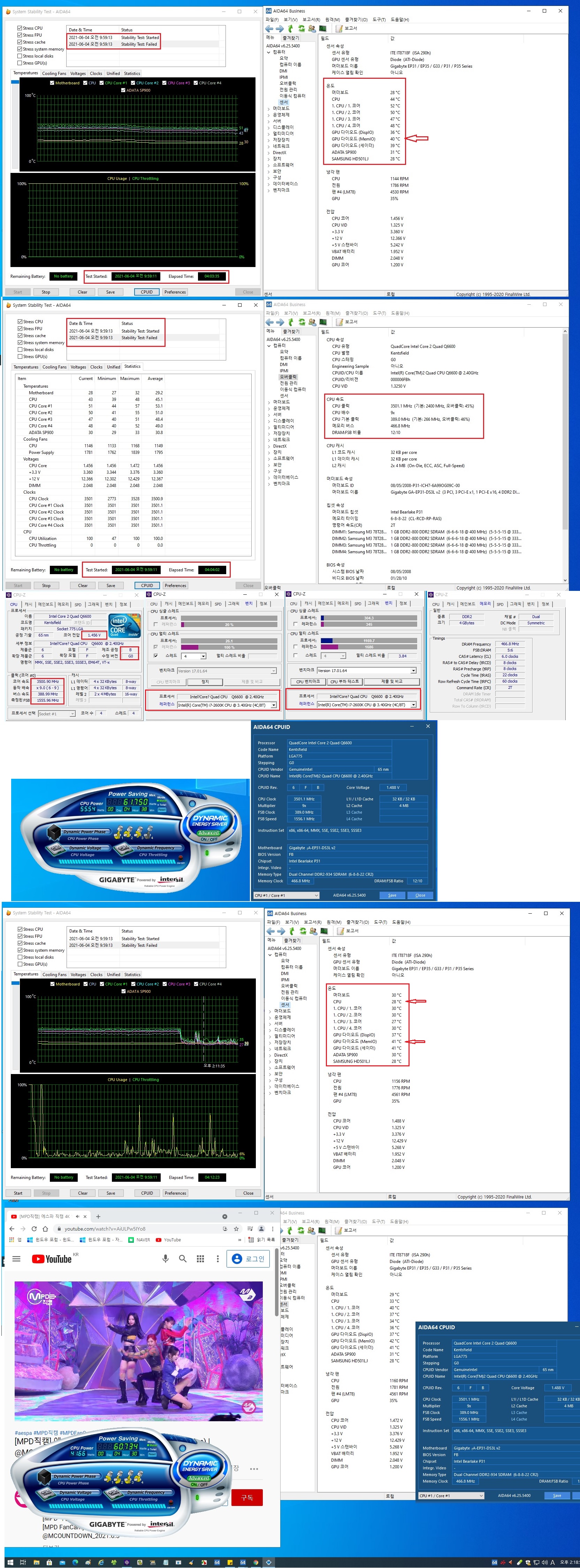Open Version 17.01.64 dropdown in CPU-Z scoring 1169.7

pyautogui.click(x=366, y=671)
